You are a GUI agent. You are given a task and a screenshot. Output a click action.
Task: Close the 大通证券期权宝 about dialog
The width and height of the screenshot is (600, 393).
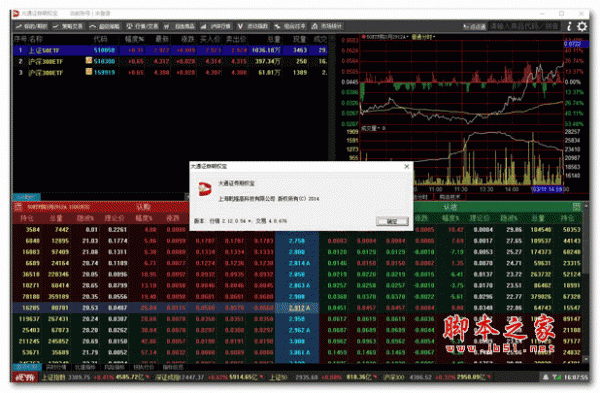tap(407, 166)
